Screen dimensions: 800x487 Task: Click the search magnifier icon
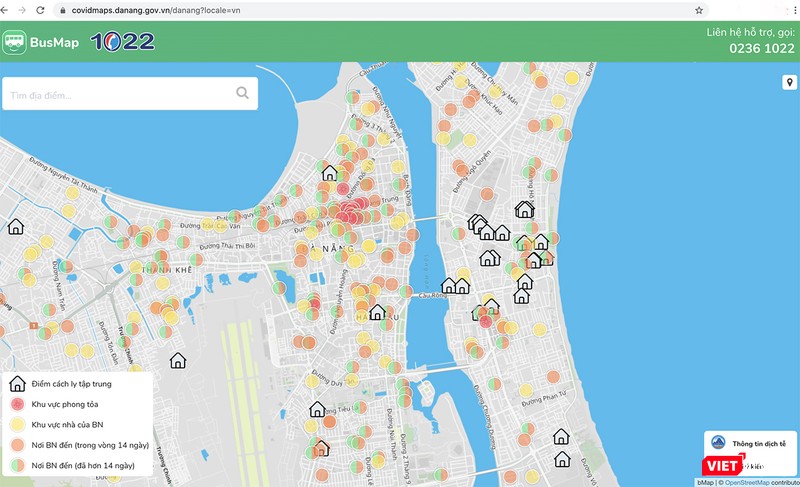pyautogui.click(x=242, y=94)
